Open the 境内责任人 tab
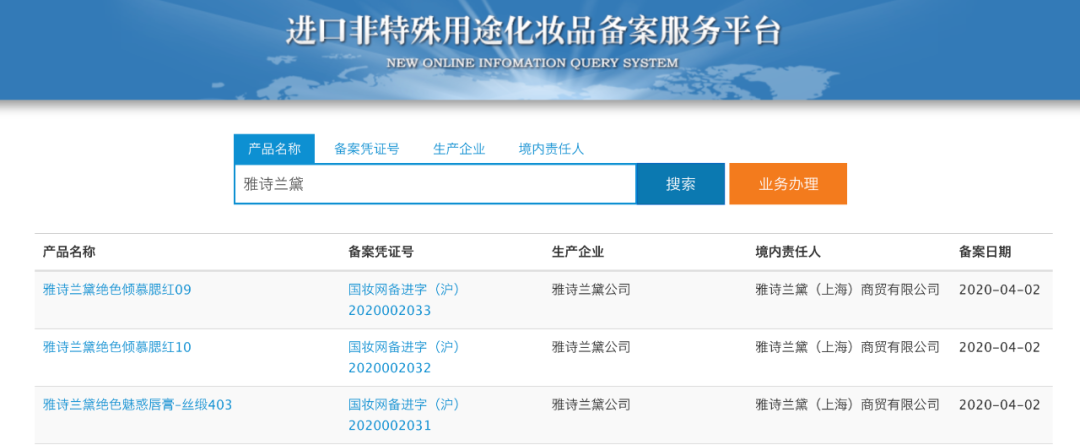Screen dimensions: 1080x445 pyautogui.click(x=551, y=149)
